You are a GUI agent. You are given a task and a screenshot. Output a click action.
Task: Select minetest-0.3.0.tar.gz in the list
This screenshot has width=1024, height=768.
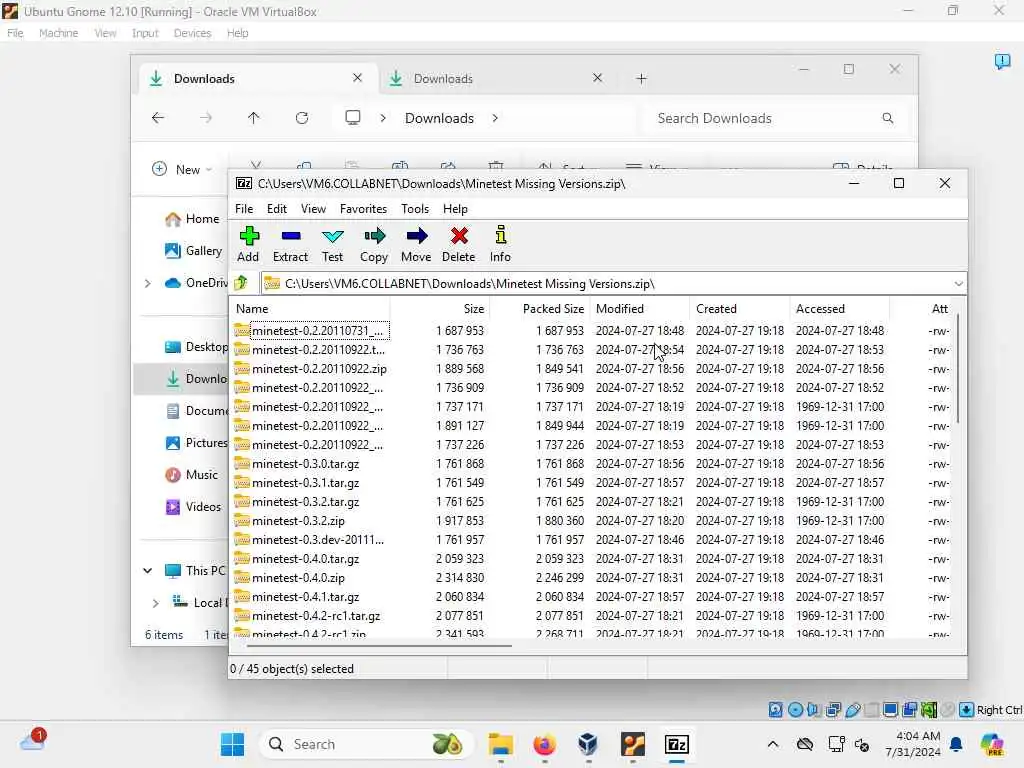click(591, 464)
